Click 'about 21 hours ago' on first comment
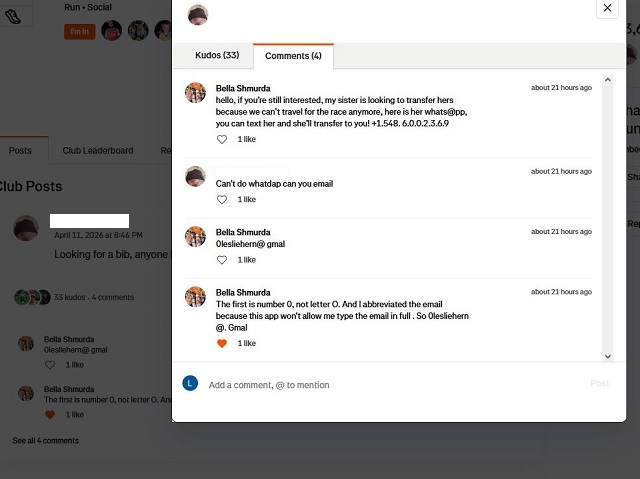Screen dimensions: 640x479 [561, 88]
